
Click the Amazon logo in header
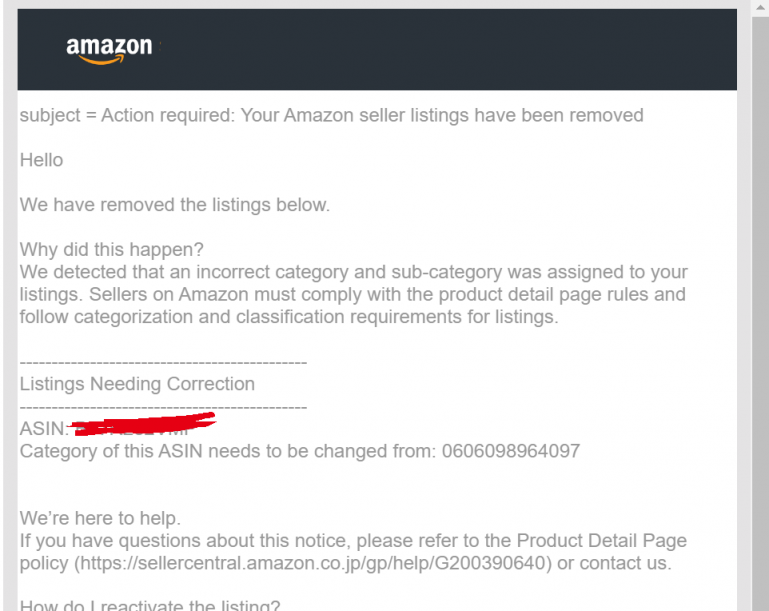point(109,51)
